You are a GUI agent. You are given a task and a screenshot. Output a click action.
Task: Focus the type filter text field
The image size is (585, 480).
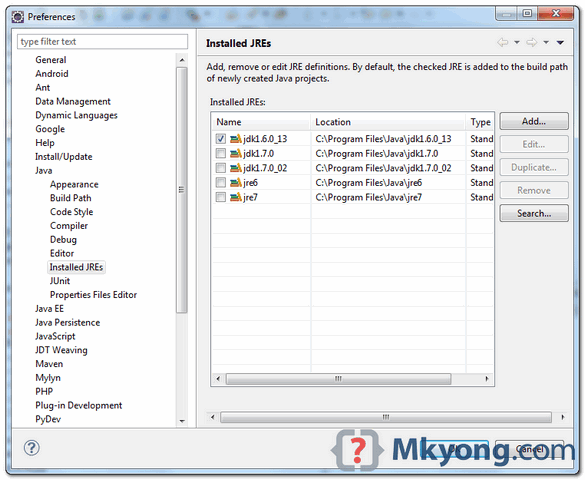(x=102, y=41)
